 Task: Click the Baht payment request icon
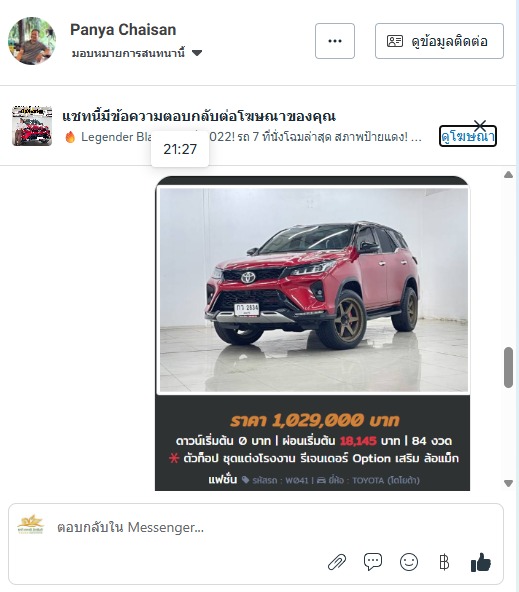click(444, 562)
